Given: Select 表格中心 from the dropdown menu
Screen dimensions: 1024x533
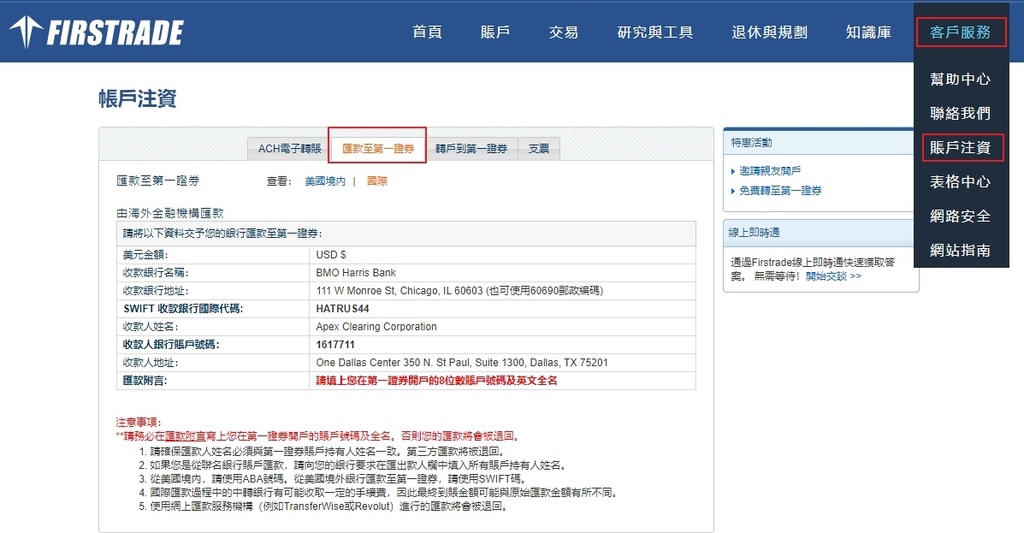Looking at the screenshot, I should point(960,182).
